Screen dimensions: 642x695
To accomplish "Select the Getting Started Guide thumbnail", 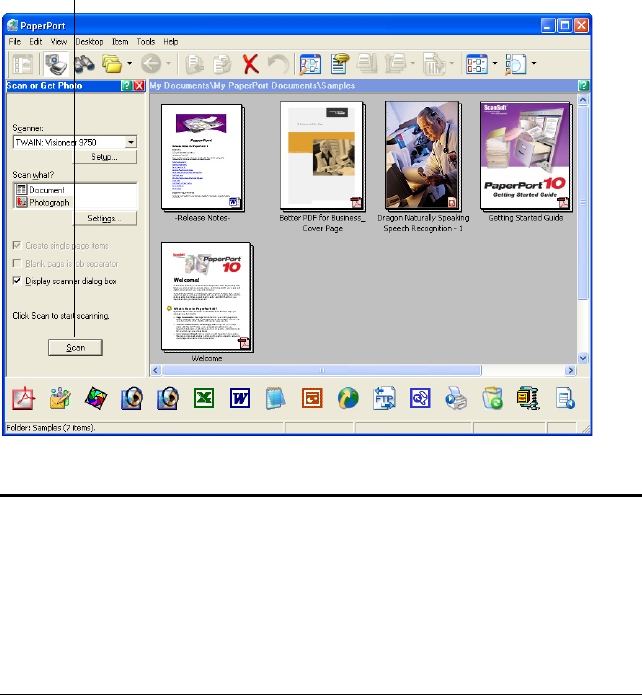I will (x=525, y=156).
